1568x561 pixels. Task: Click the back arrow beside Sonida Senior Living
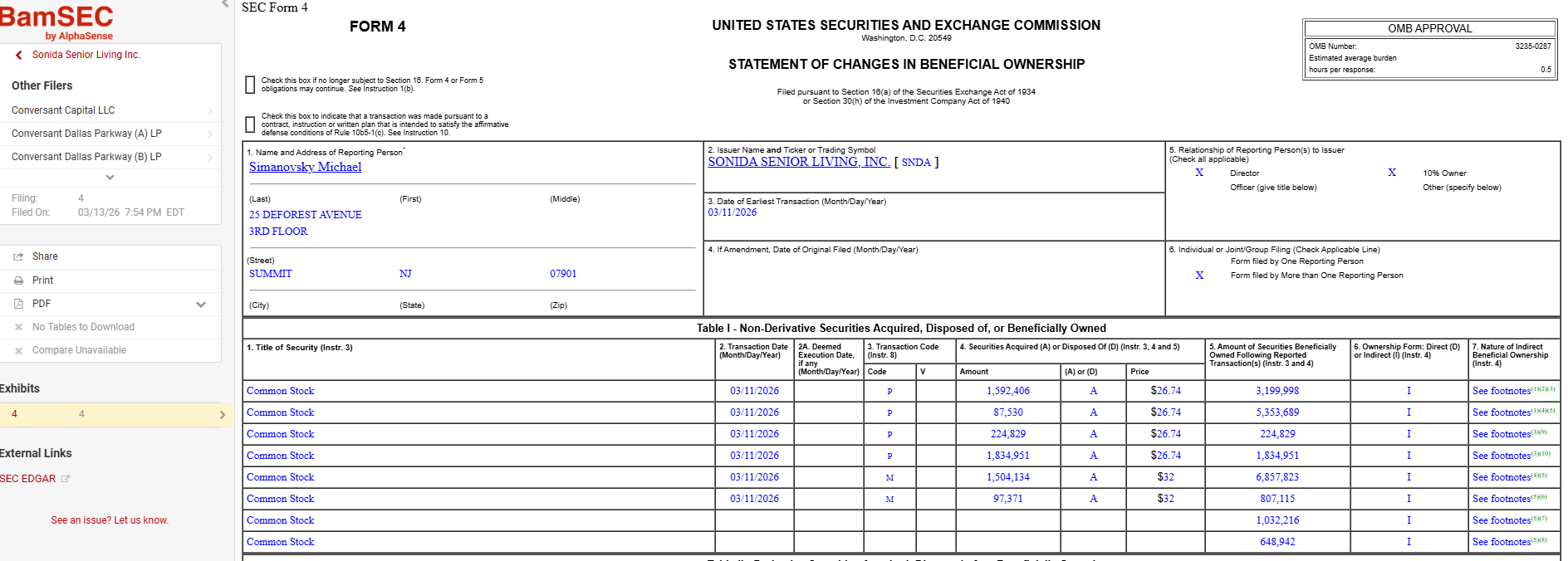pyautogui.click(x=18, y=55)
